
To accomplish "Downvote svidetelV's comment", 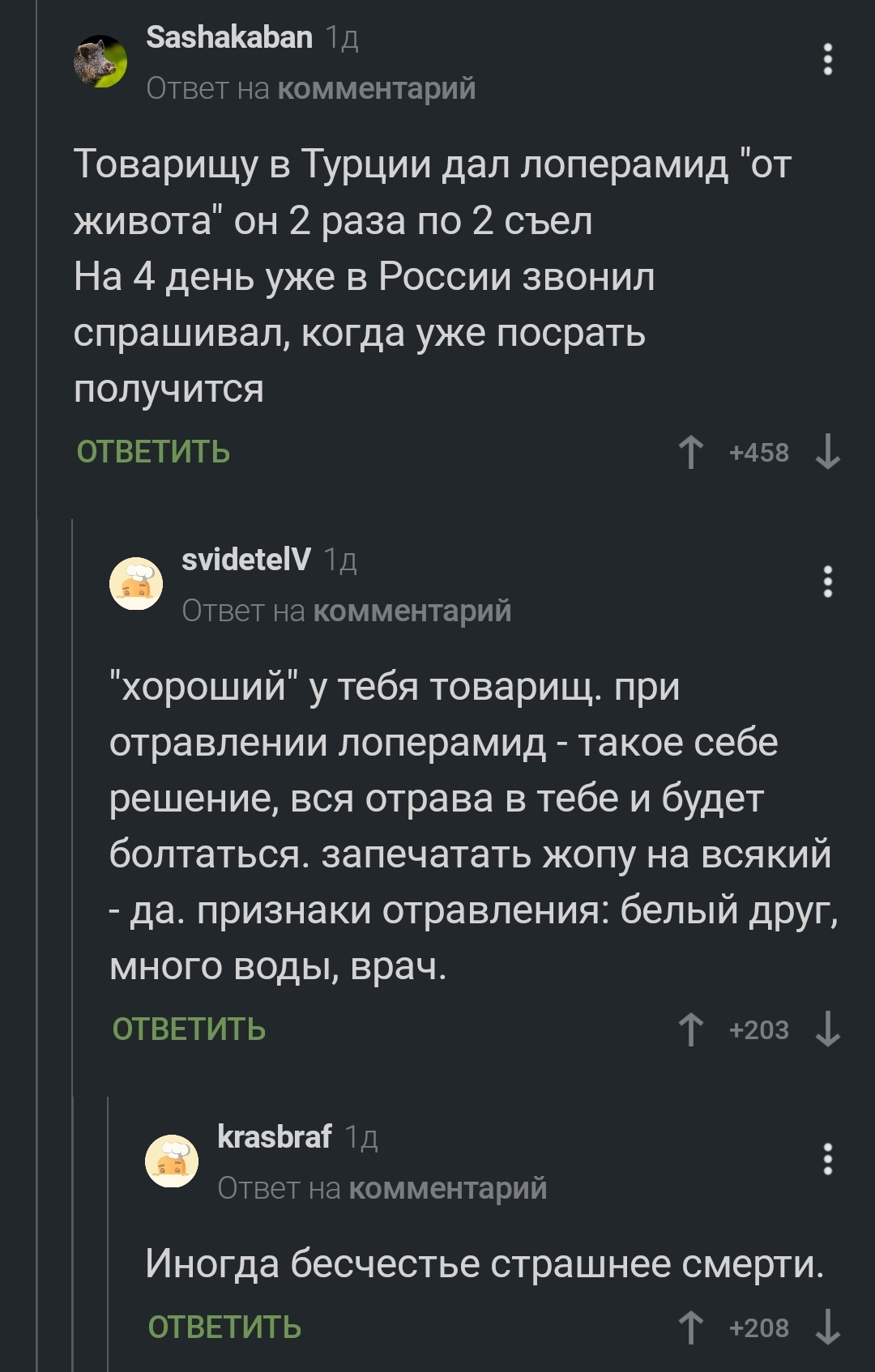I will [x=827, y=1030].
